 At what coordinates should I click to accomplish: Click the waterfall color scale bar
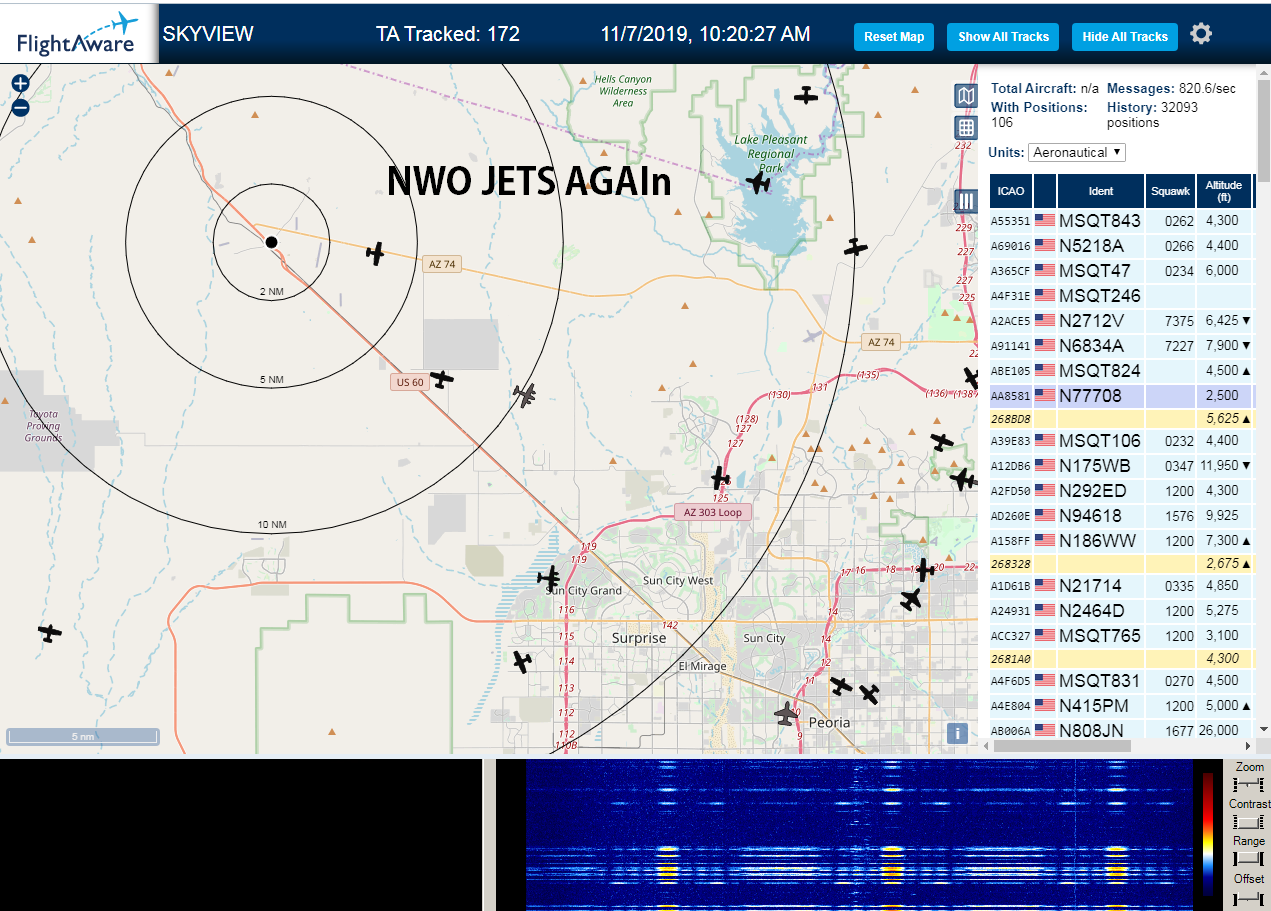point(1208,834)
